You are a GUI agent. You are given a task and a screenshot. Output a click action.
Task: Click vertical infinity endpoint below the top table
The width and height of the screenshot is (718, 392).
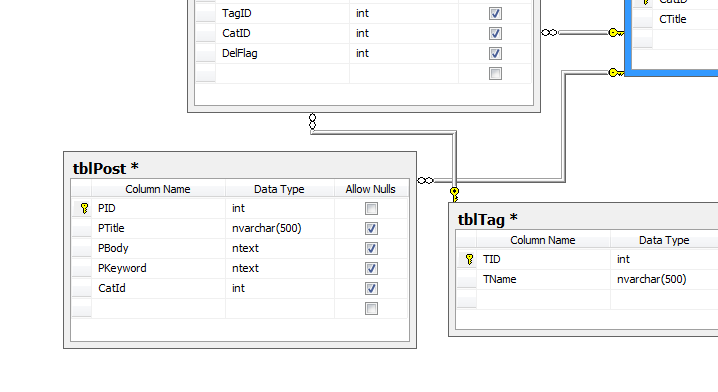(312, 122)
